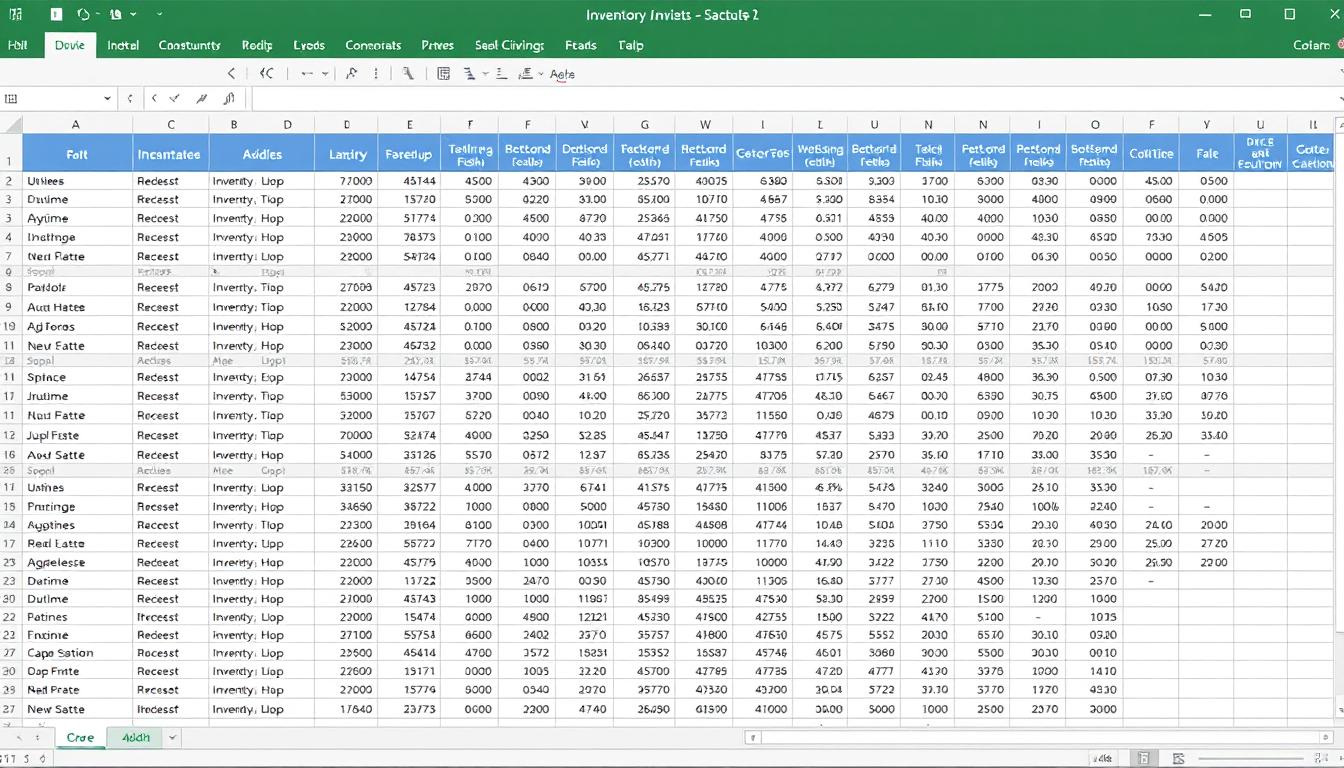The height and width of the screenshot is (768, 1344).
Task: Click the align lines toolbar icon
Action: click(x=501, y=73)
